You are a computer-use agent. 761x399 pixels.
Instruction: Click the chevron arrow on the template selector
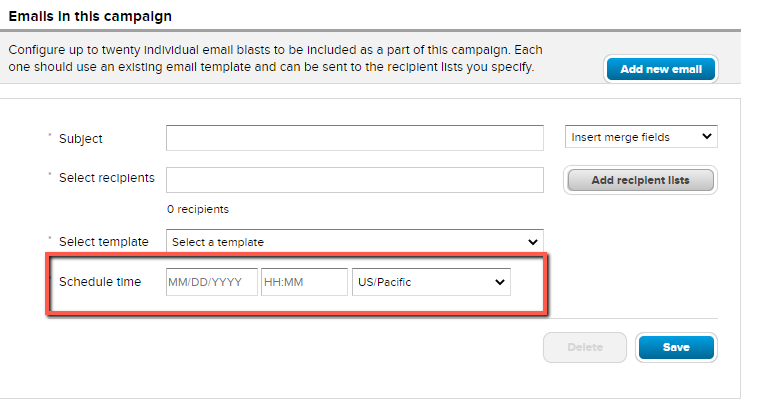(533, 242)
